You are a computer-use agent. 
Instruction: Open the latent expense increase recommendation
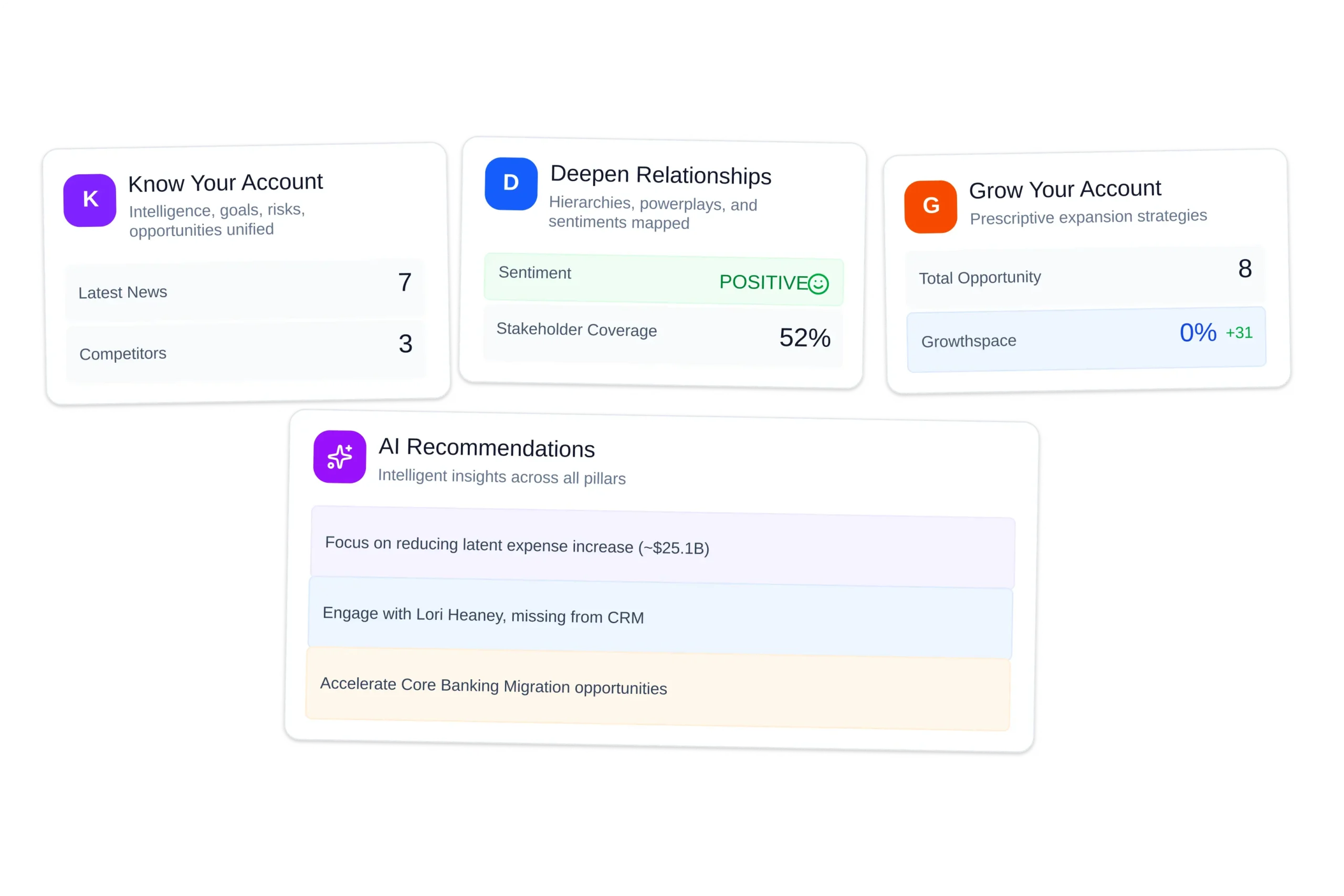tap(661, 547)
